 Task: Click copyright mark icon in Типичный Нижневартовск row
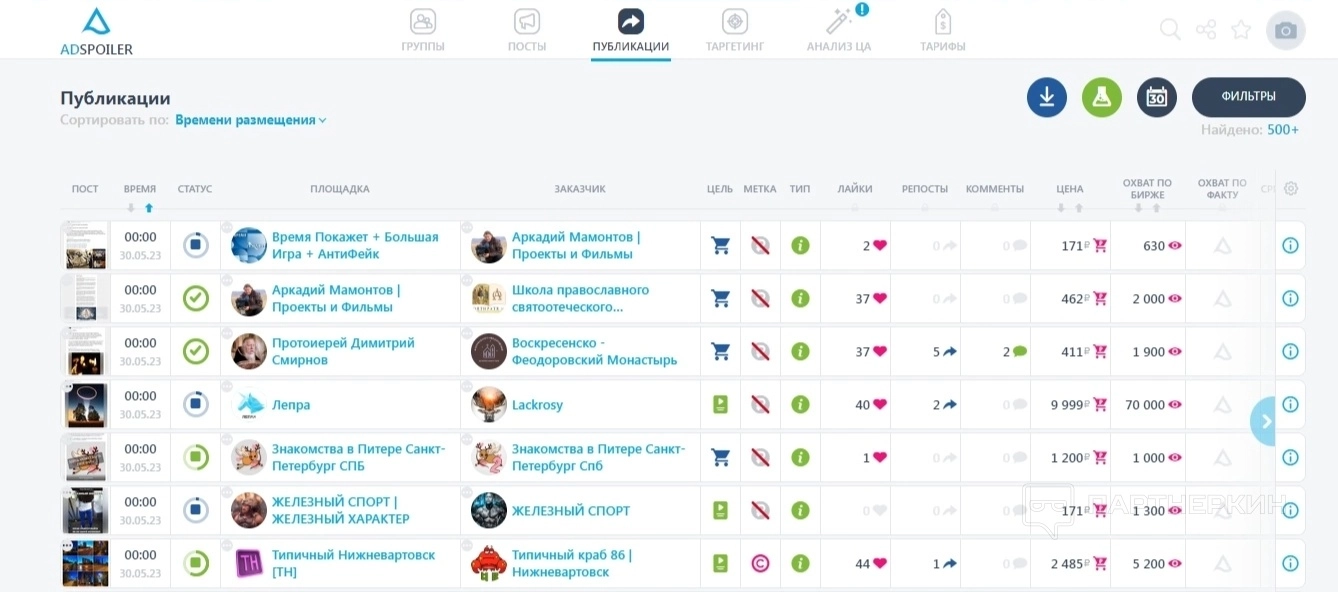click(760, 563)
